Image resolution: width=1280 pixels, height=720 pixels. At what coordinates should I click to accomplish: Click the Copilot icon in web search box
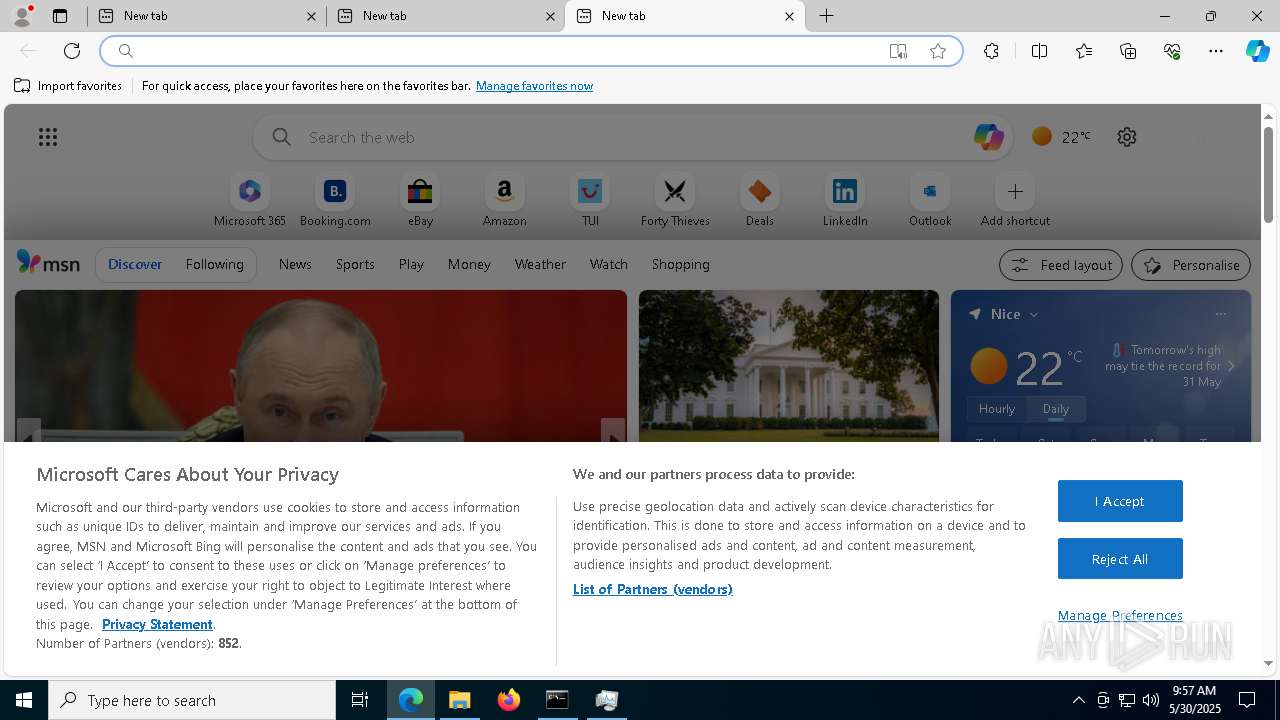[988, 137]
